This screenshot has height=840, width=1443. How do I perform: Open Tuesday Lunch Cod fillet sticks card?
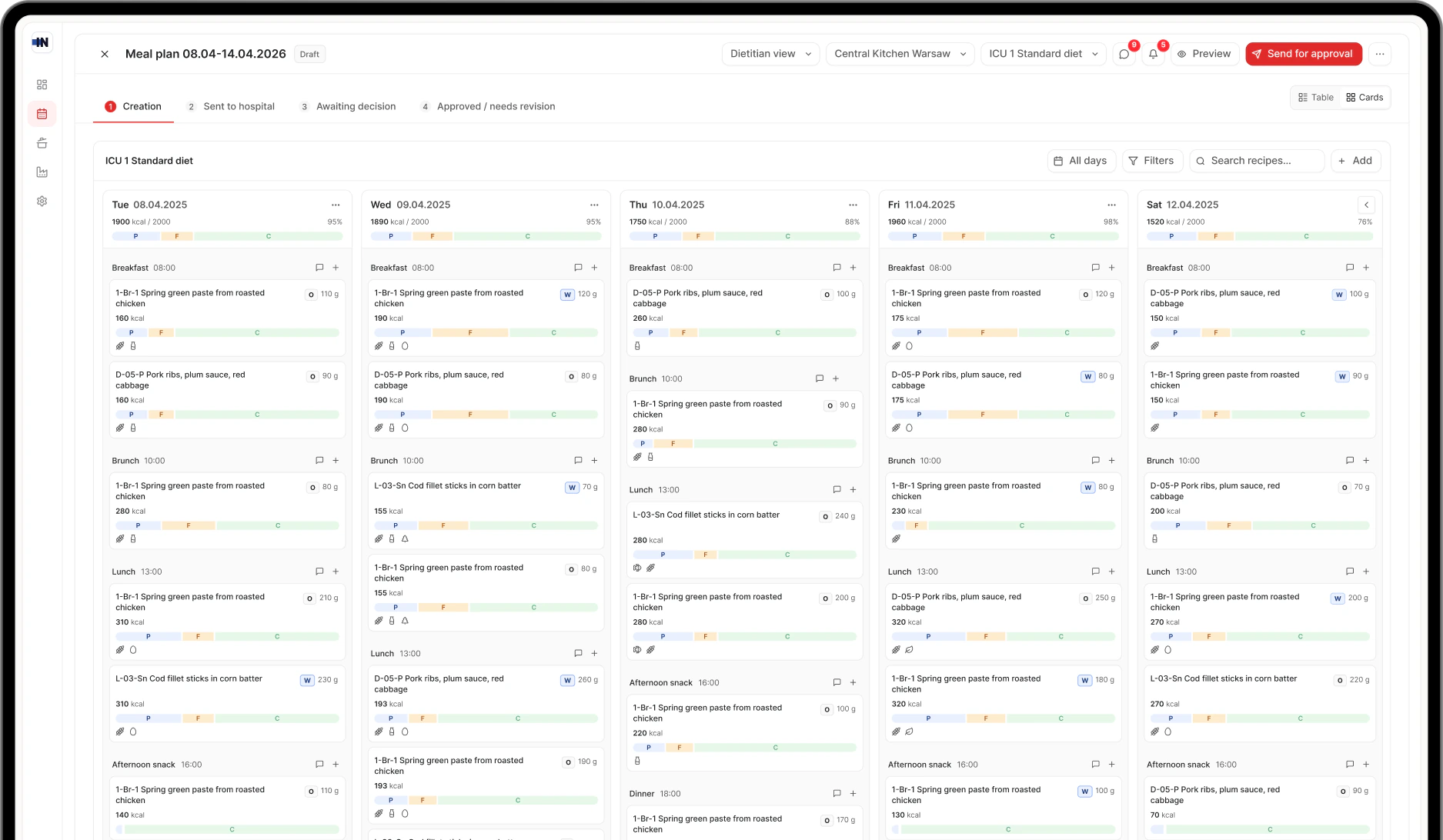coord(226,705)
